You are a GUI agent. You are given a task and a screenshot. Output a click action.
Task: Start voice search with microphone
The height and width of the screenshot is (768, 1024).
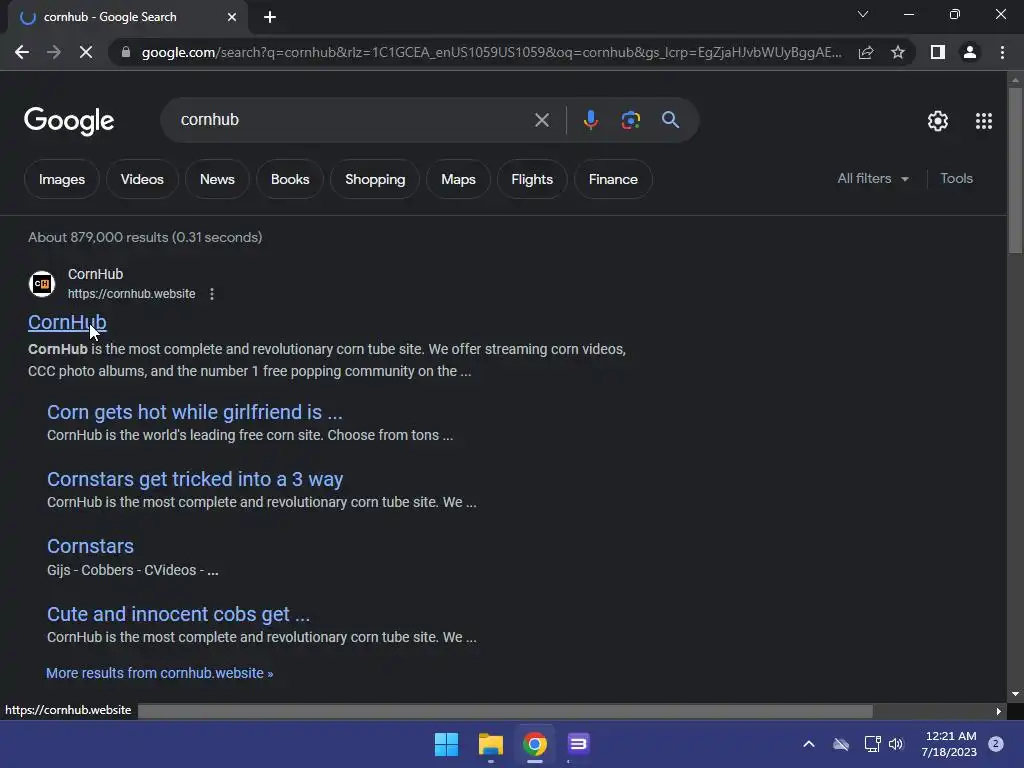click(590, 120)
